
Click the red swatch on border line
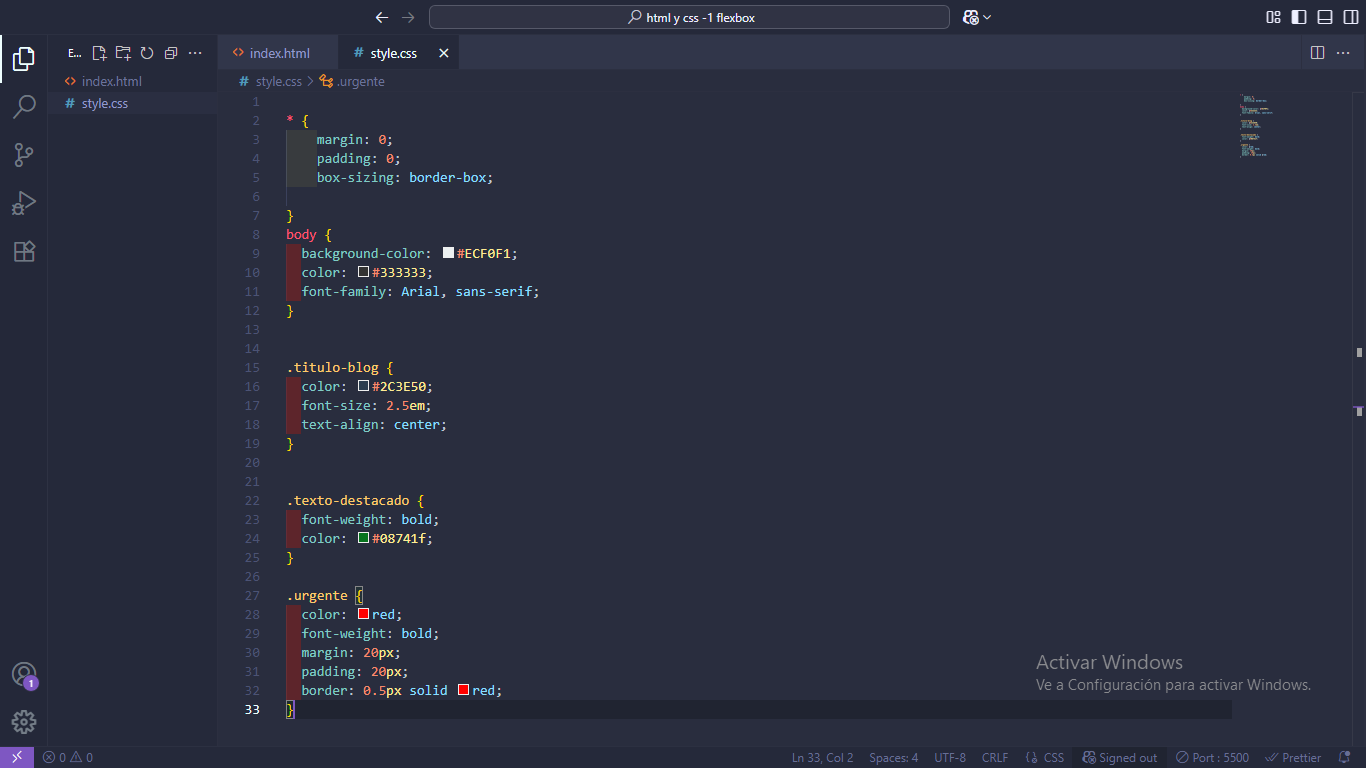click(x=464, y=691)
